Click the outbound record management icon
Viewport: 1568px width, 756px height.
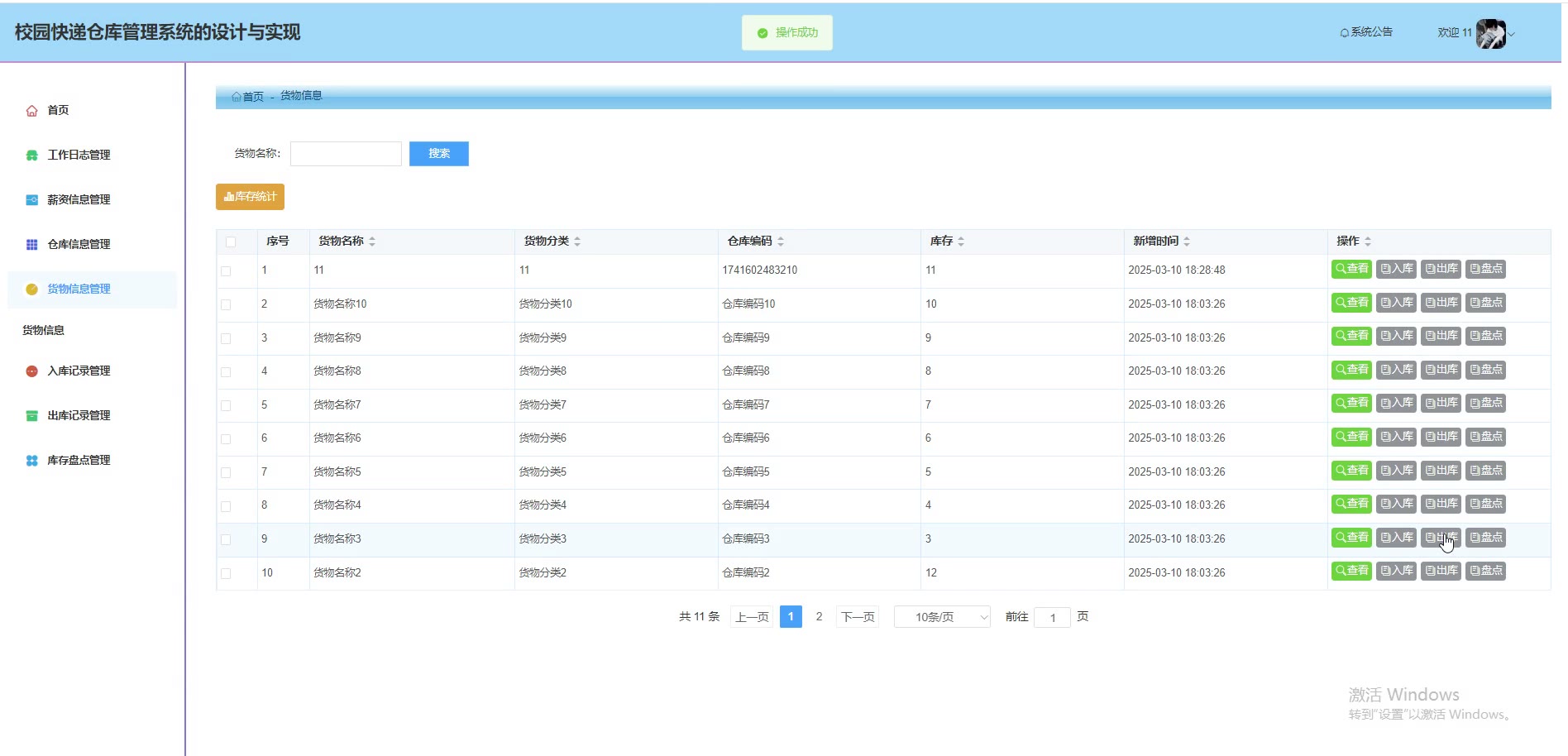[31, 416]
